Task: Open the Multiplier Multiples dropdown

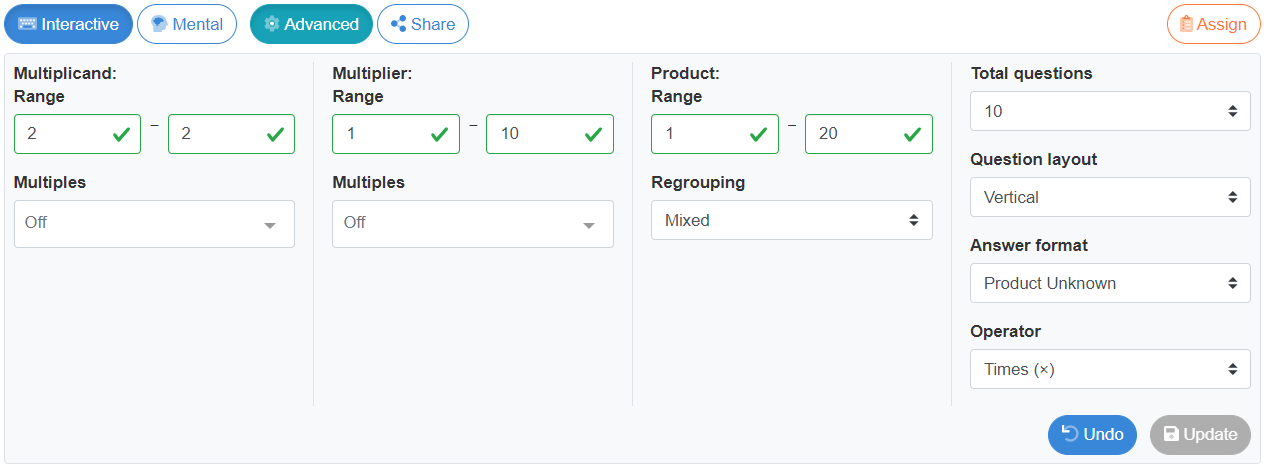Action: 473,224
